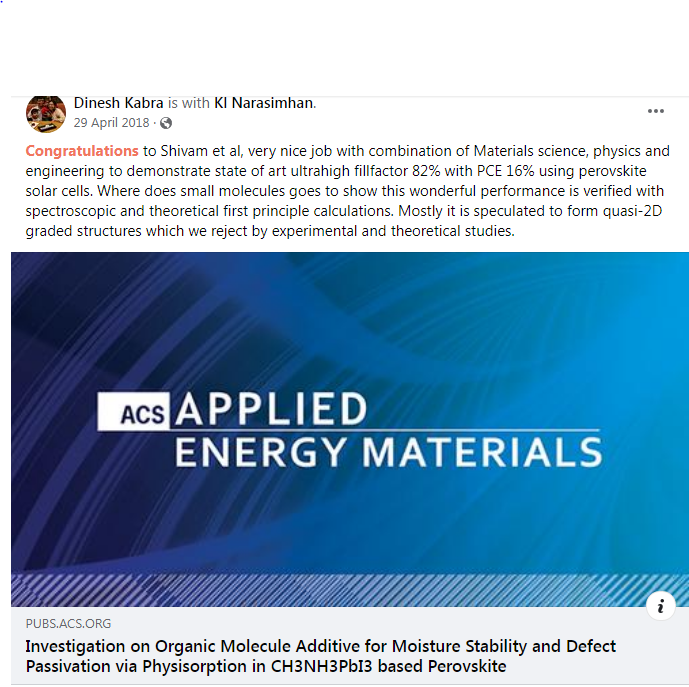
Task: Click the "is with" text in post header
Action: click(188, 103)
